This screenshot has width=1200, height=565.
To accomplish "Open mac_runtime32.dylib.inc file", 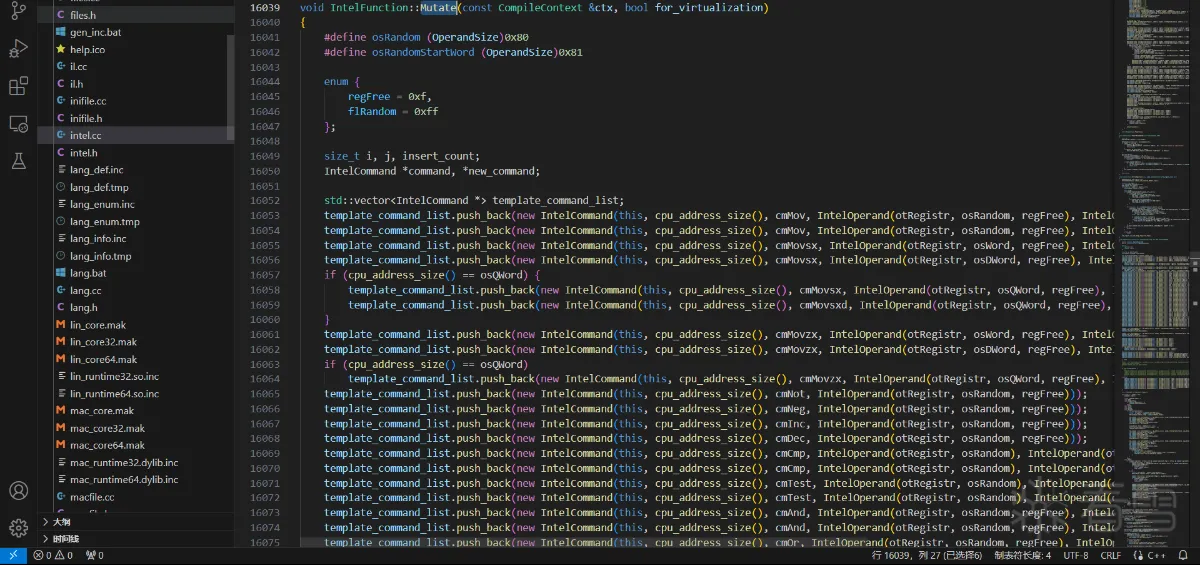I will 136,462.
